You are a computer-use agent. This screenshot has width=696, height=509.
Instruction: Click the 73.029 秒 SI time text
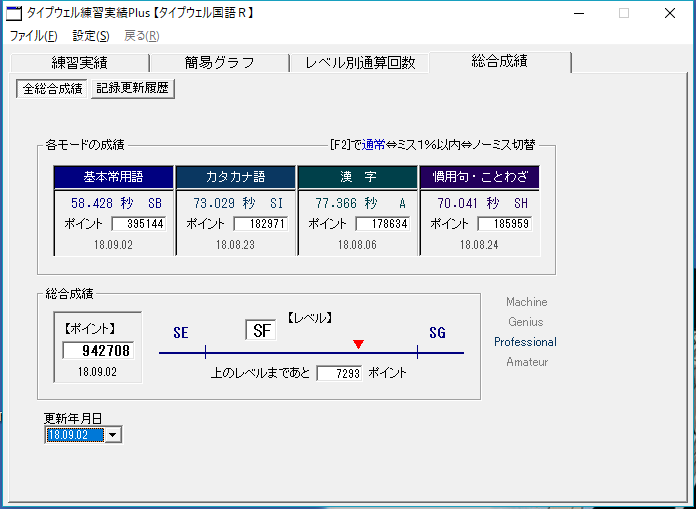click(x=238, y=203)
